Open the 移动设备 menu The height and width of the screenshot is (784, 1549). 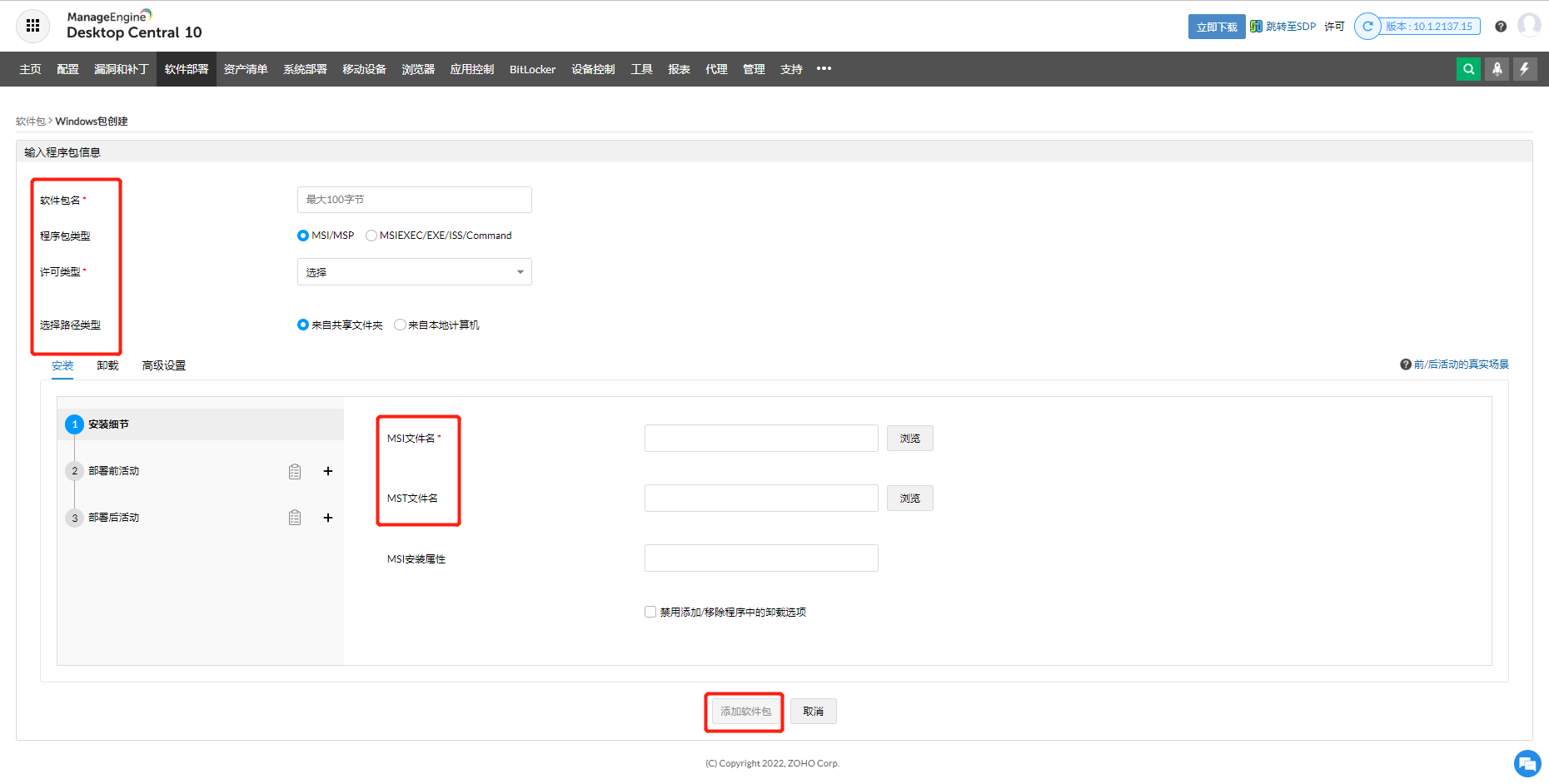364,69
